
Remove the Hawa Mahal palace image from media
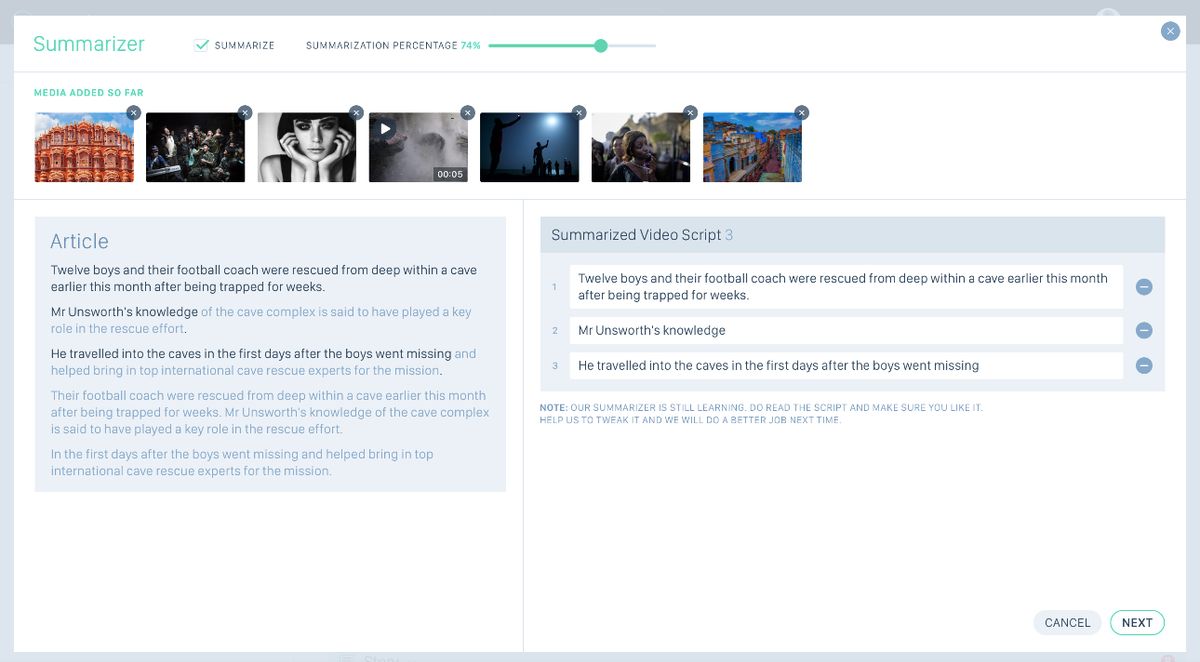(134, 113)
